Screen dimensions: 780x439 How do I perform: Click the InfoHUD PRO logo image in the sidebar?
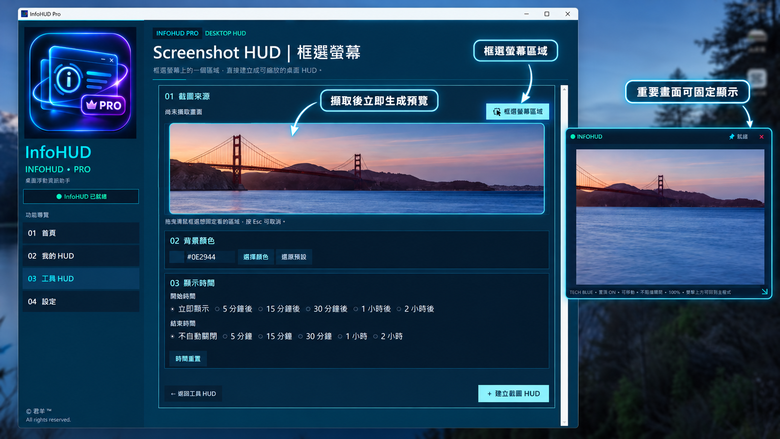click(80, 83)
